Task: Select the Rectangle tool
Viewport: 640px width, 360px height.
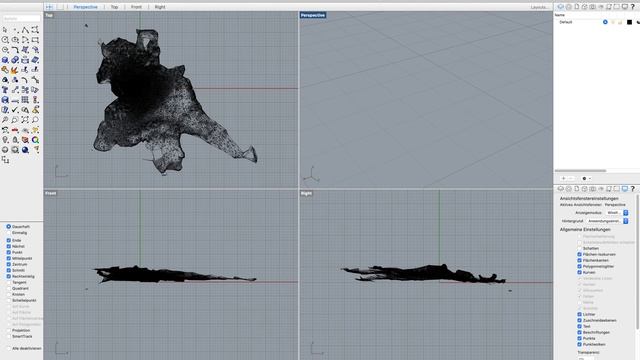Action: coord(36,40)
